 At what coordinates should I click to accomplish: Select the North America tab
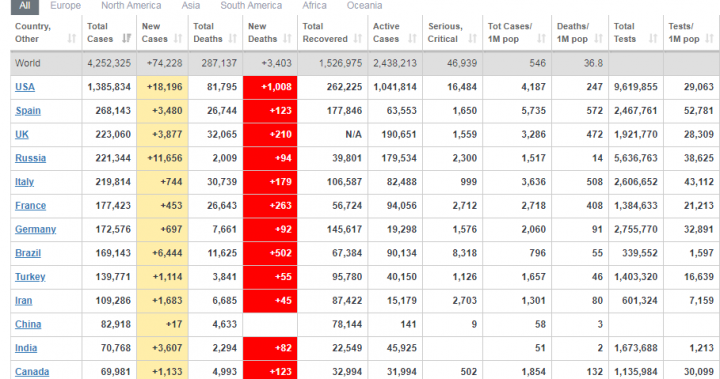[131, 6]
